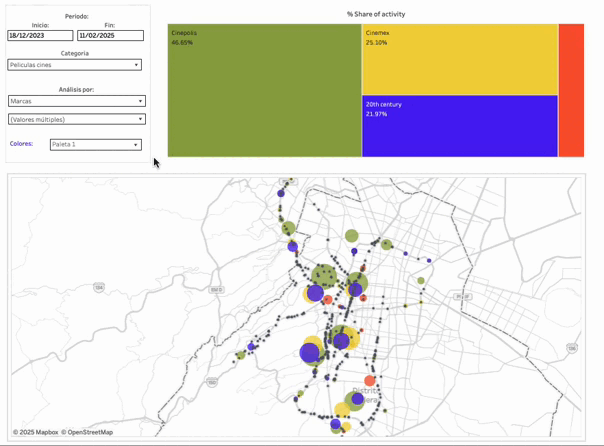Click the Cinepolis 46.65% label text
Screen dimensions: 604x446
pos(184,38)
